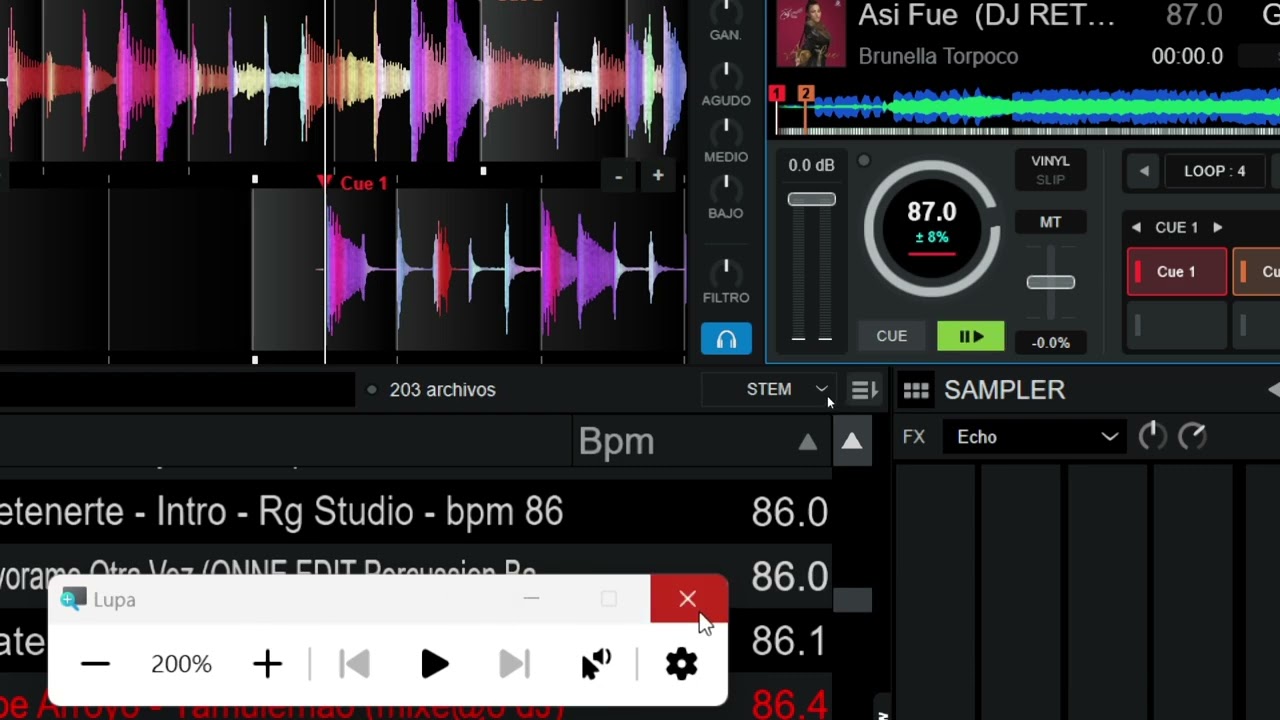1280x720 pixels.
Task: Toggle VINYL SLIP mode
Action: click(1050, 170)
